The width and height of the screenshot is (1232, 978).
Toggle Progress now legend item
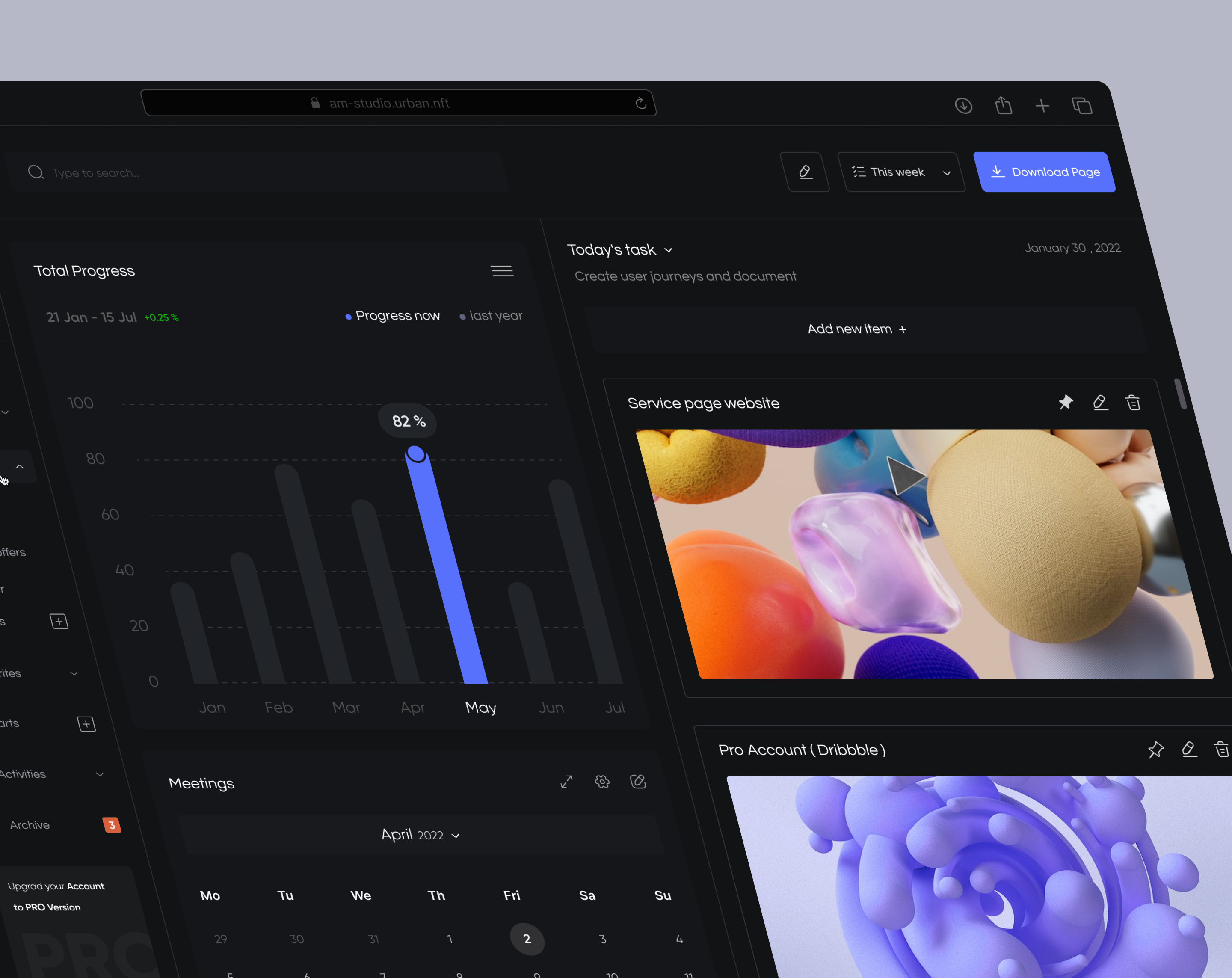pyautogui.click(x=393, y=316)
